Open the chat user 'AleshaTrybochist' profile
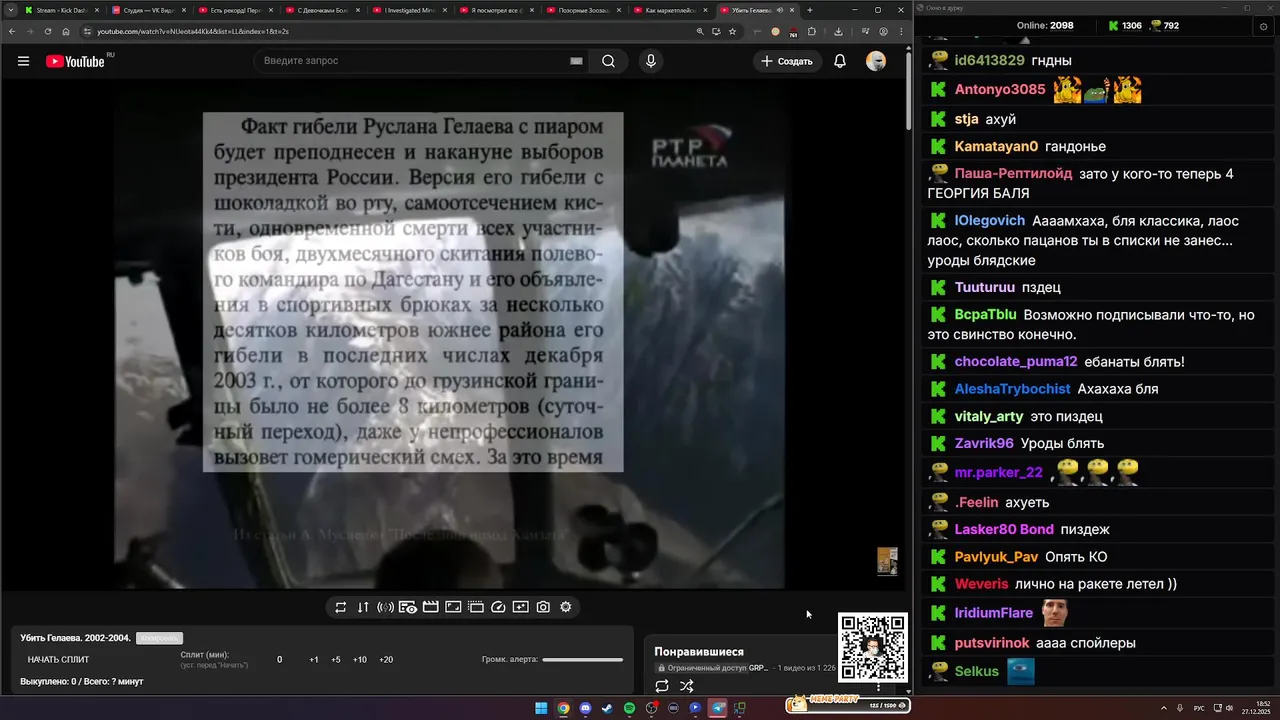 click(1013, 389)
